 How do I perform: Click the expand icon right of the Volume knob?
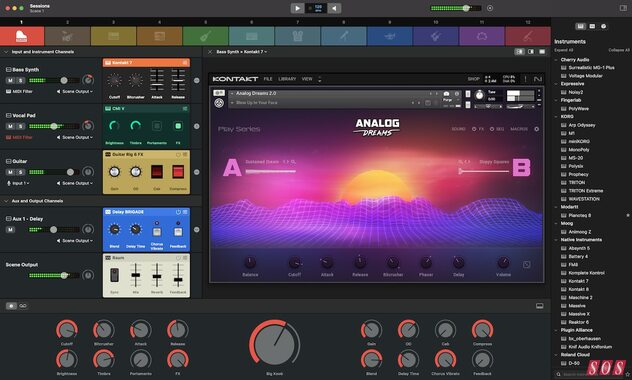[526, 265]
